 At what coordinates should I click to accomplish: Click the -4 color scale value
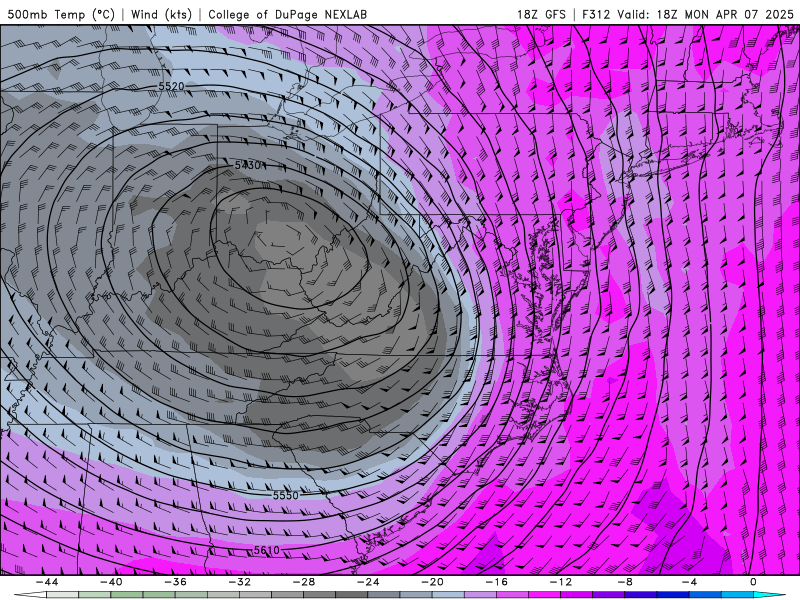tap(690, 582)
